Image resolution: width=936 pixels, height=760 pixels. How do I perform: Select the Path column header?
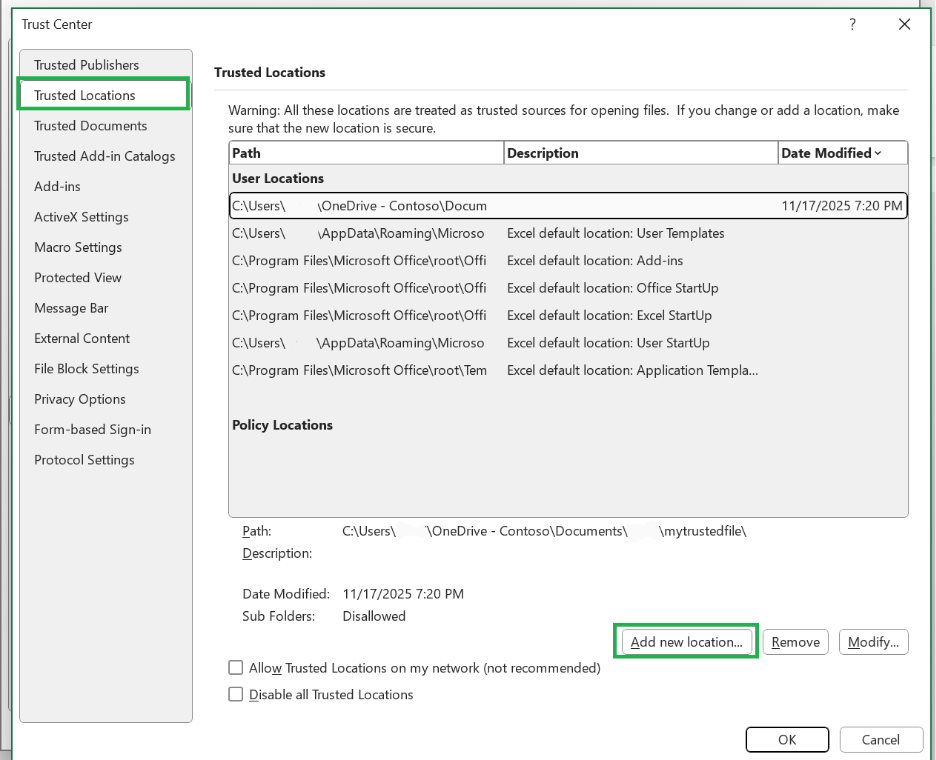(365, 152)
